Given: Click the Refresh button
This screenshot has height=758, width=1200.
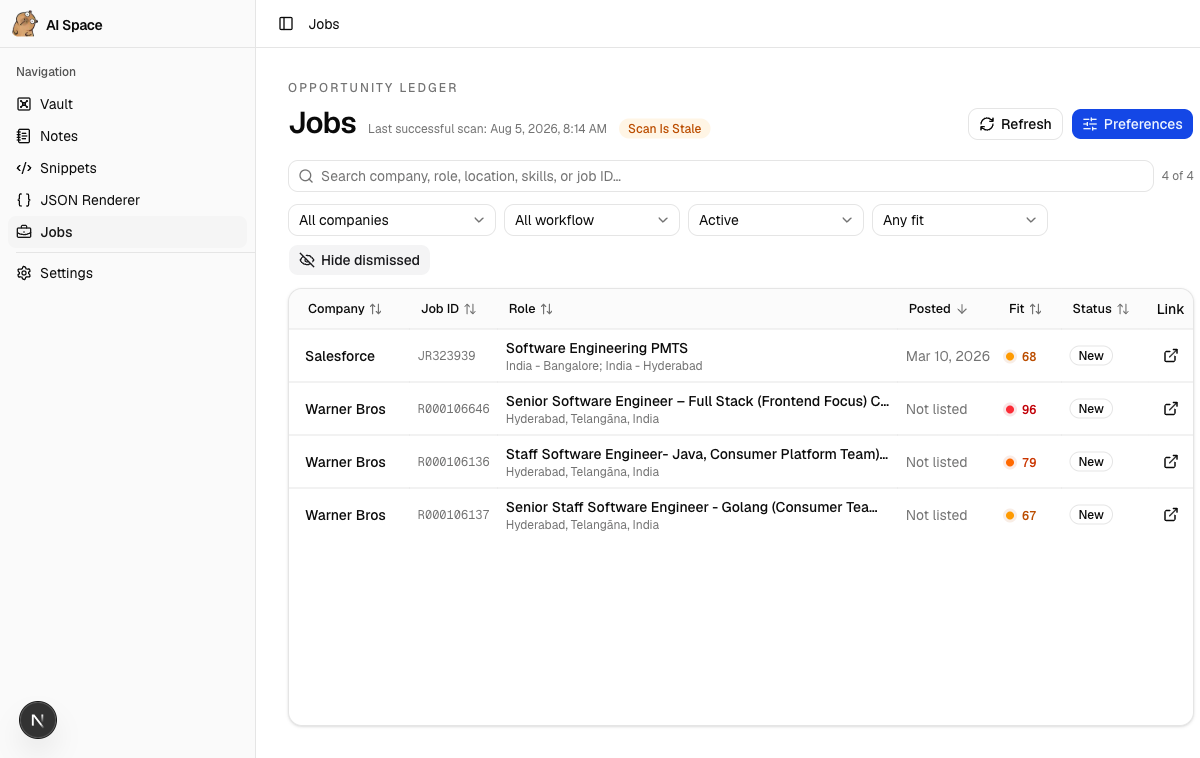Looking at the screenshot, I should click(1015, 124).
